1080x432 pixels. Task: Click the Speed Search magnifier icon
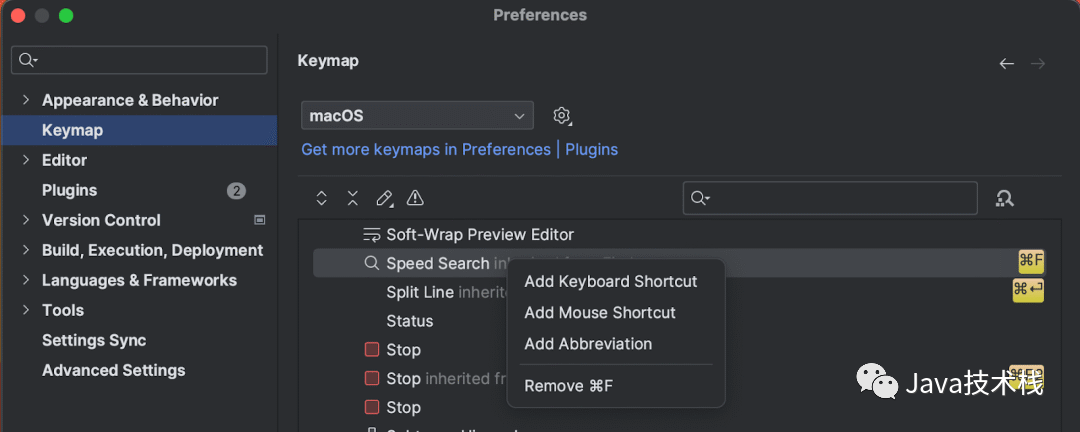click(372, 263)
